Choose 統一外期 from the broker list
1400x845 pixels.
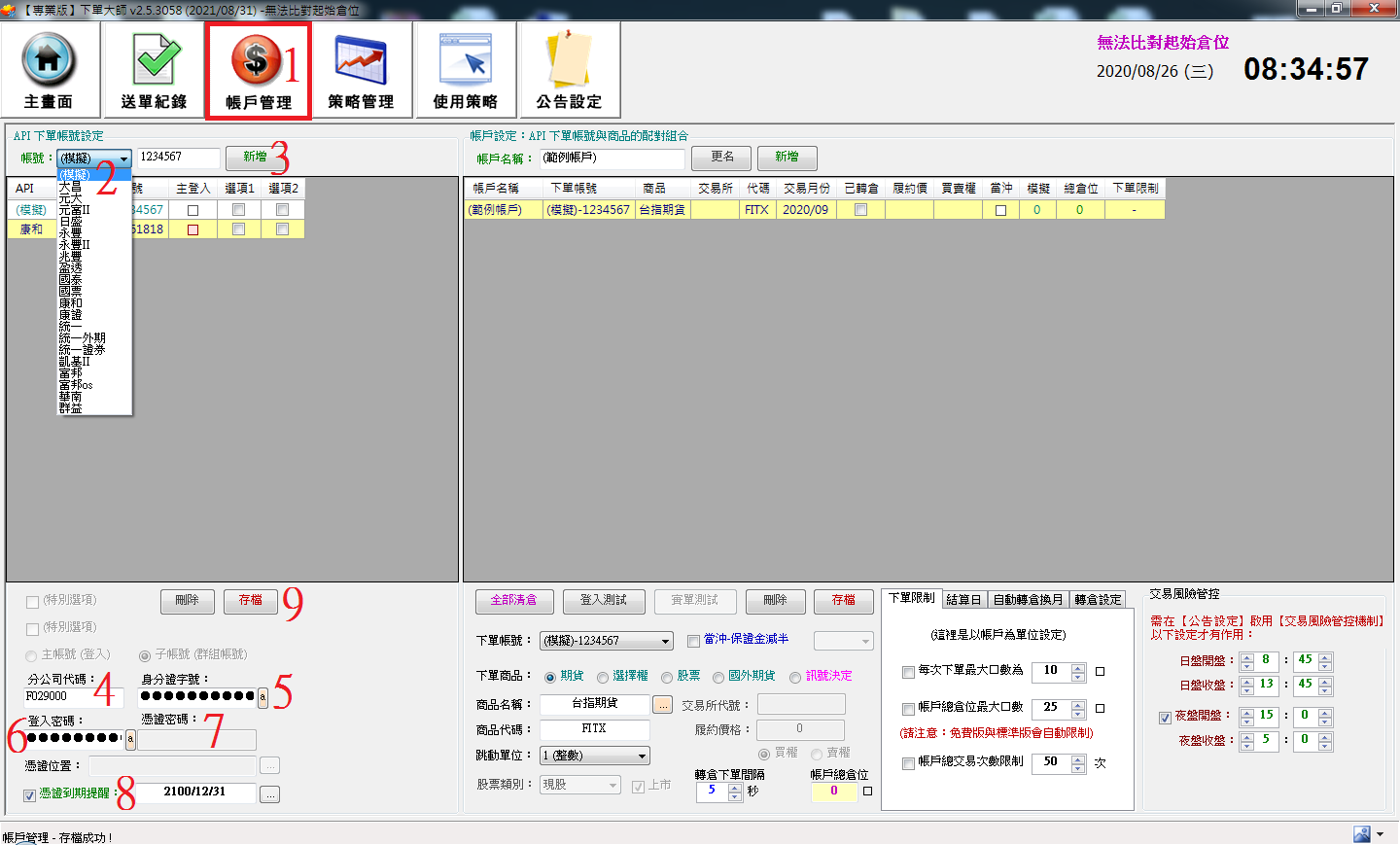click(x=83, y=338)
